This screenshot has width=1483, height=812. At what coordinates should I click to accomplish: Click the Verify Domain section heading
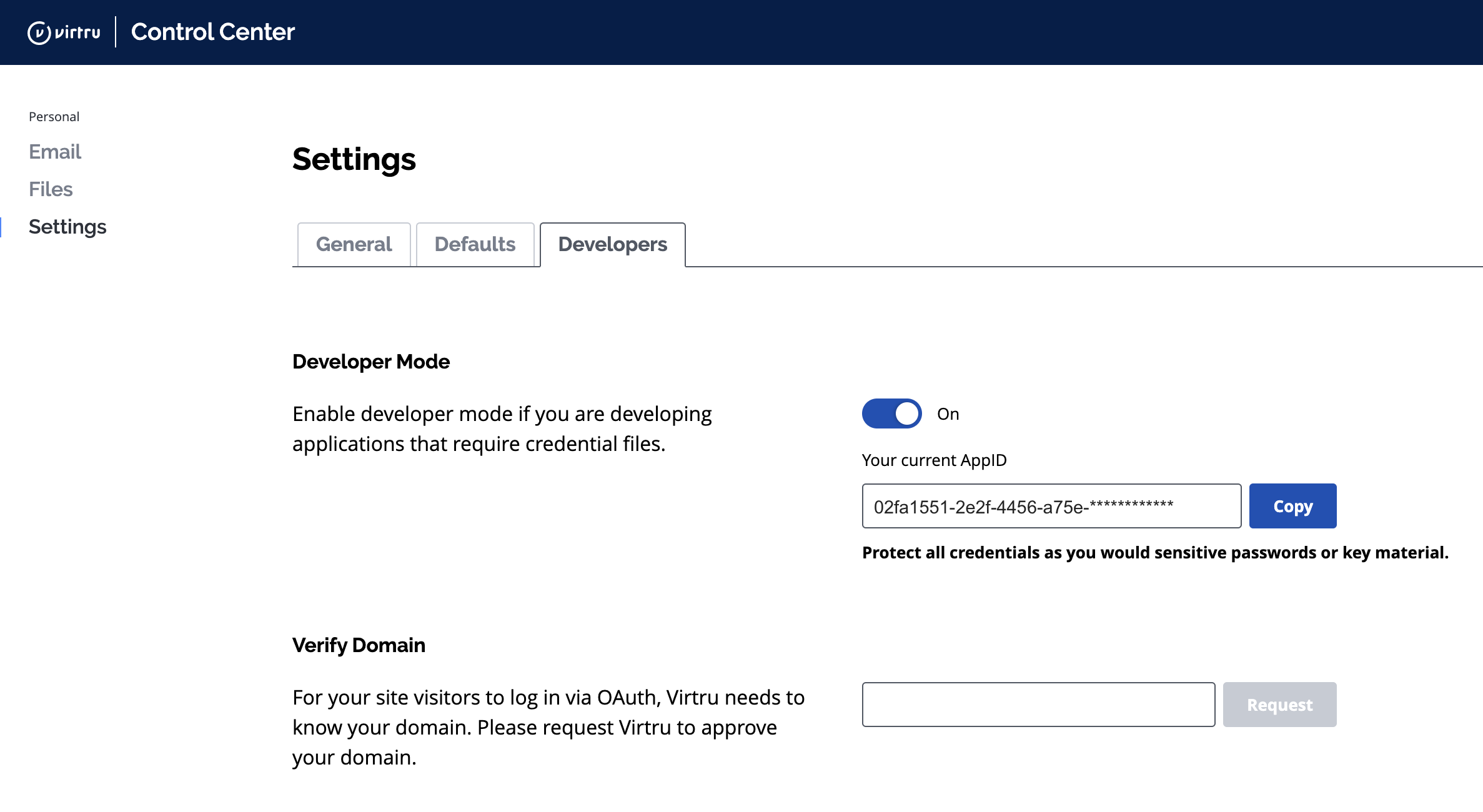(359, 645)
